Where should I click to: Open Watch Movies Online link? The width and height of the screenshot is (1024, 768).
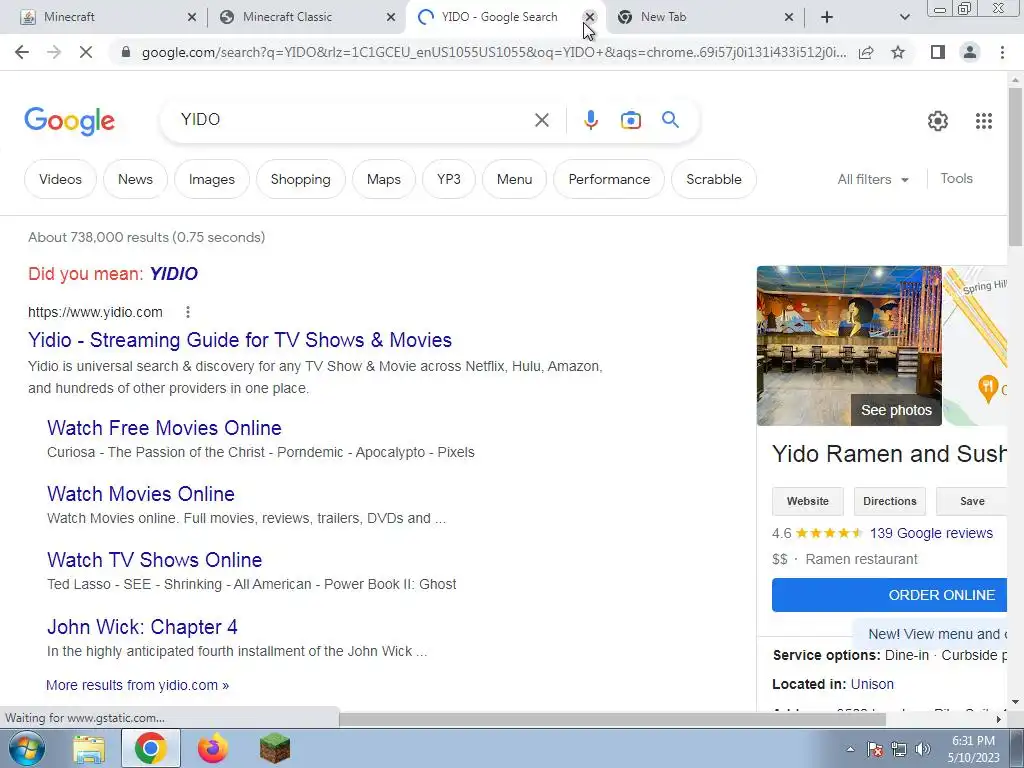[x=140, y=494]
